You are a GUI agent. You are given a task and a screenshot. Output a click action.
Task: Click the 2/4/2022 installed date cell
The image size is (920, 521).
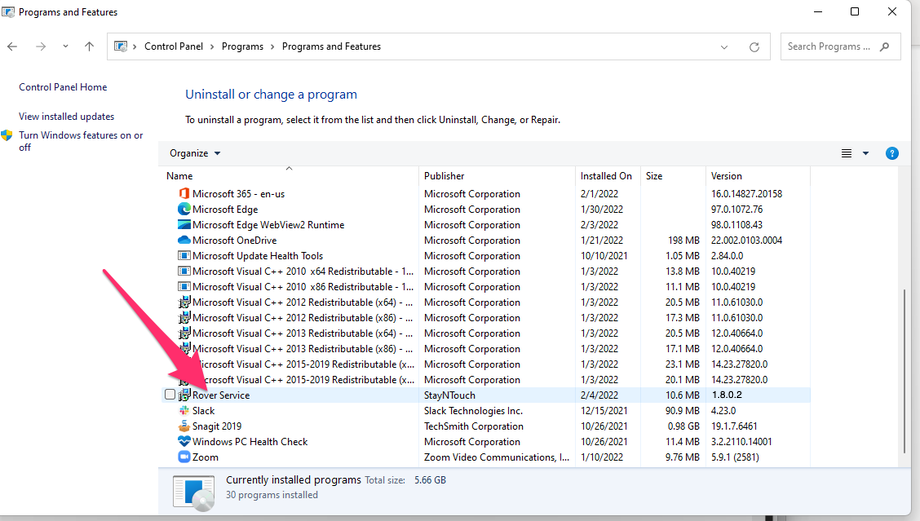click(599, 395)
